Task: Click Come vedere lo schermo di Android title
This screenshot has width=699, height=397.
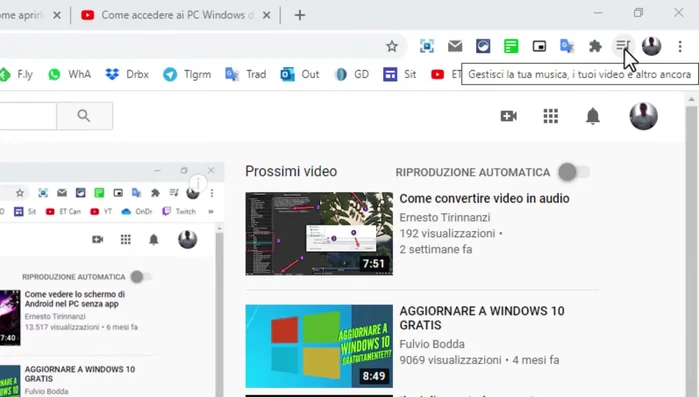Action: tap(75, 299)
